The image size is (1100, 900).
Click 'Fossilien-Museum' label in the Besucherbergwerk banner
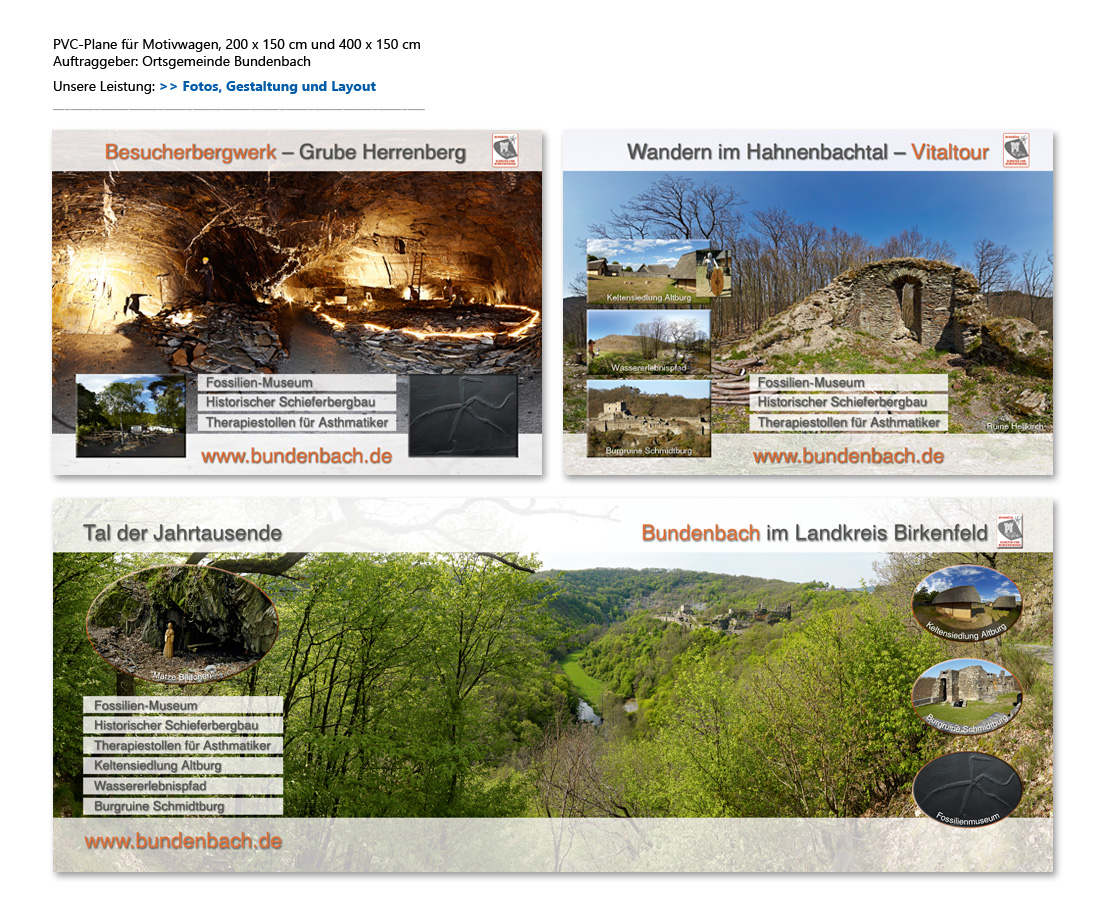click(297, 382)
